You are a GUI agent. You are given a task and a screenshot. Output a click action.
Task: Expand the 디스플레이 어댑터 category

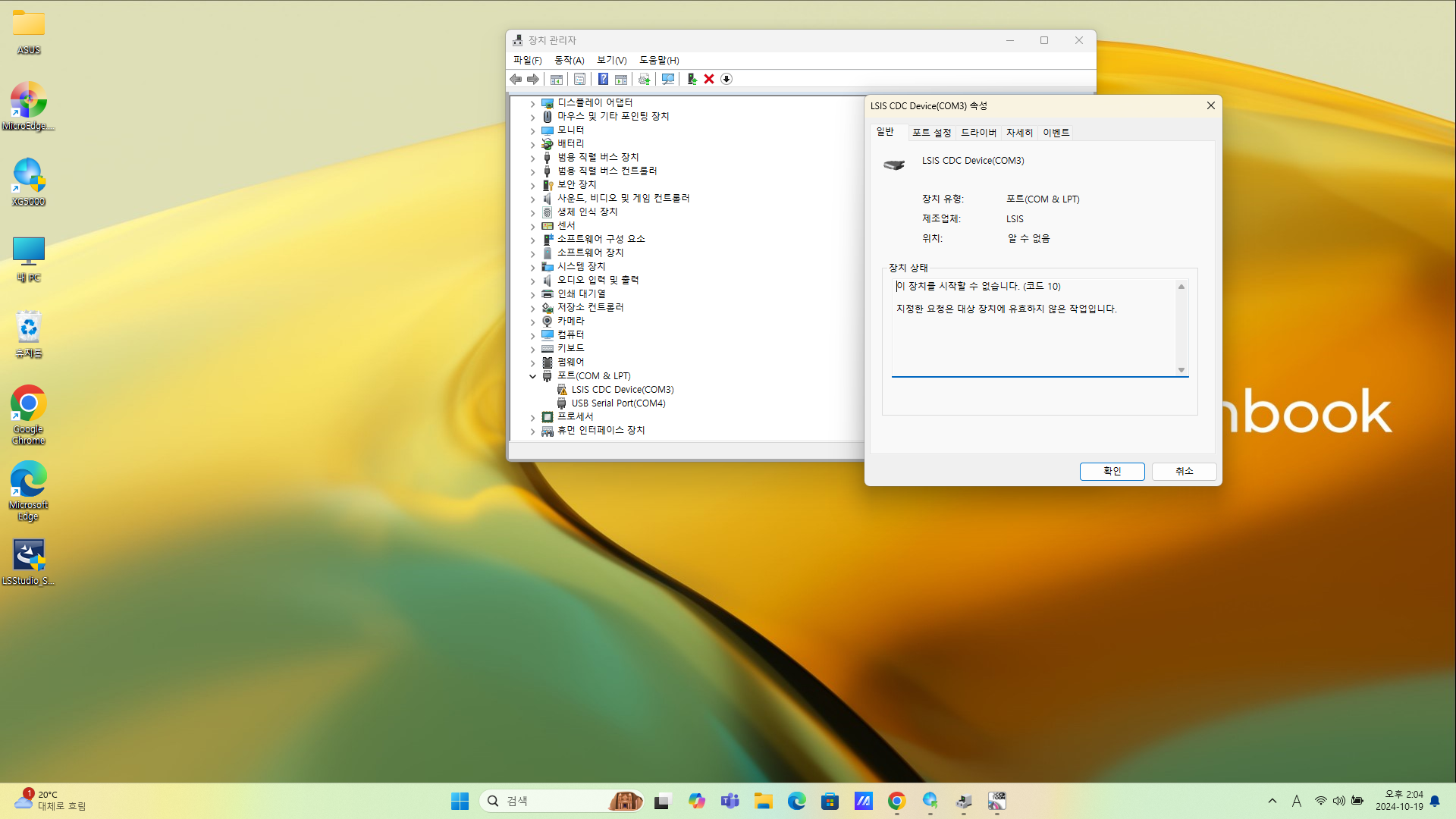point(532,102)
